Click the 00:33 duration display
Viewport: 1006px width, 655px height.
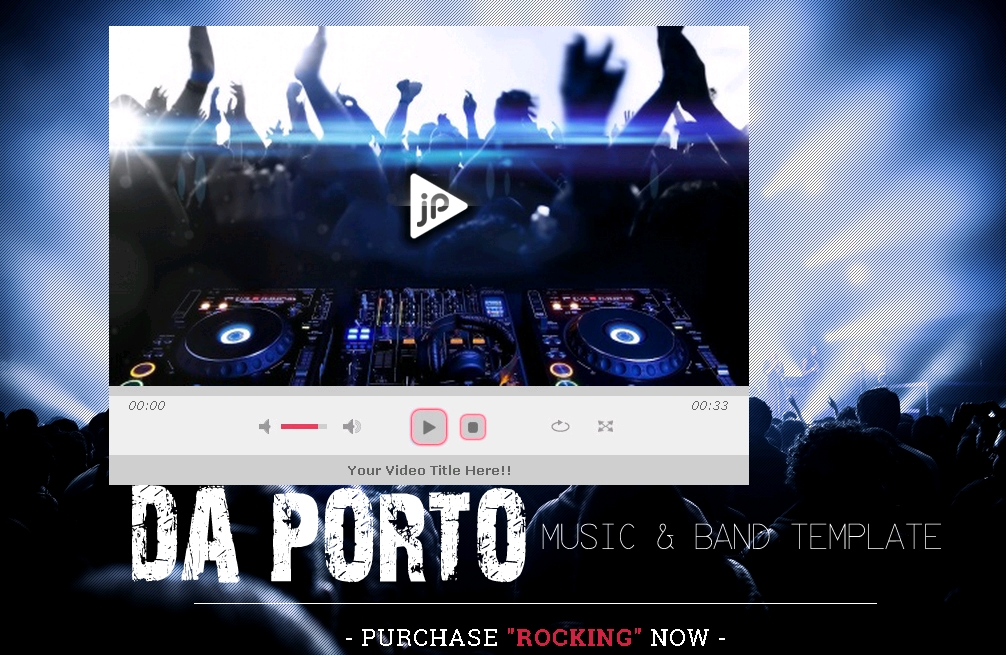[x=709, y=406]
